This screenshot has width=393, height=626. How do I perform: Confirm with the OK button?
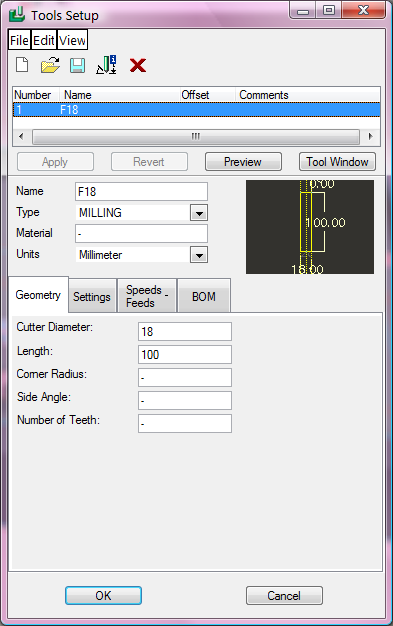(103, 596)
